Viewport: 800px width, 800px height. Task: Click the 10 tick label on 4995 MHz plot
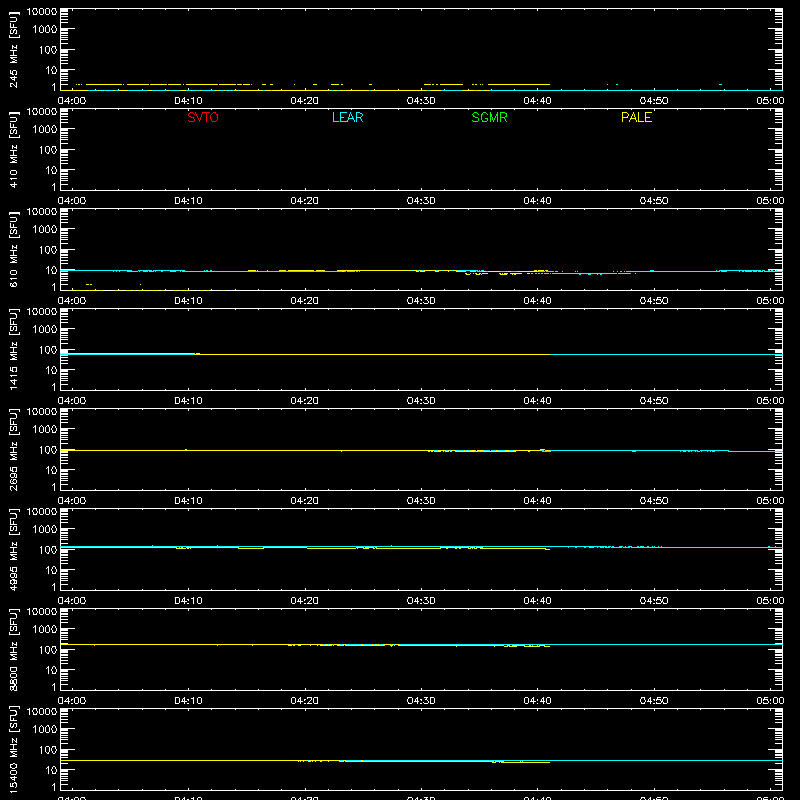coord(51,570)
